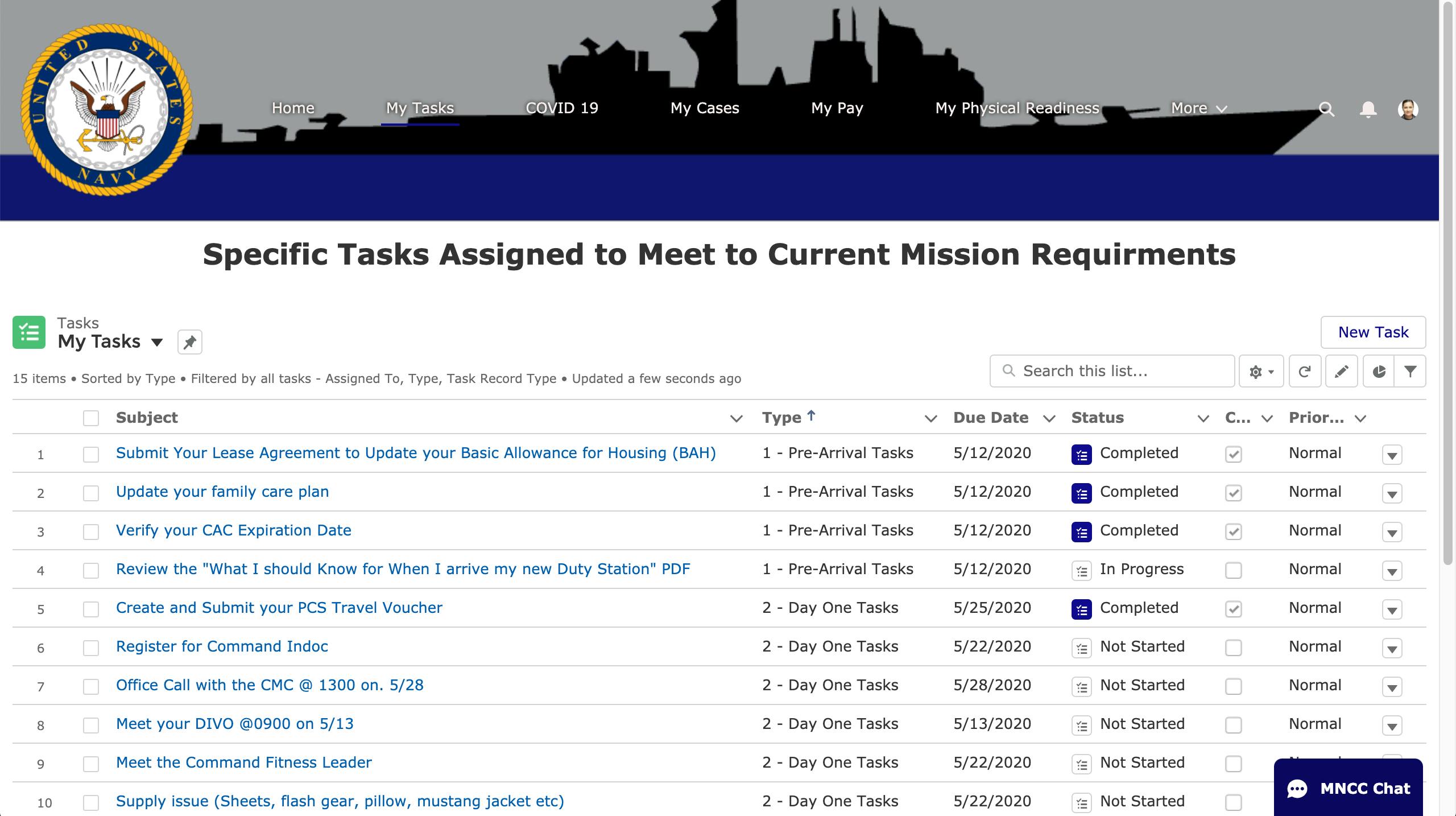Open the Update your family care plan task
This screenshot has height=816, width=1456.
[x=222, y=492]
